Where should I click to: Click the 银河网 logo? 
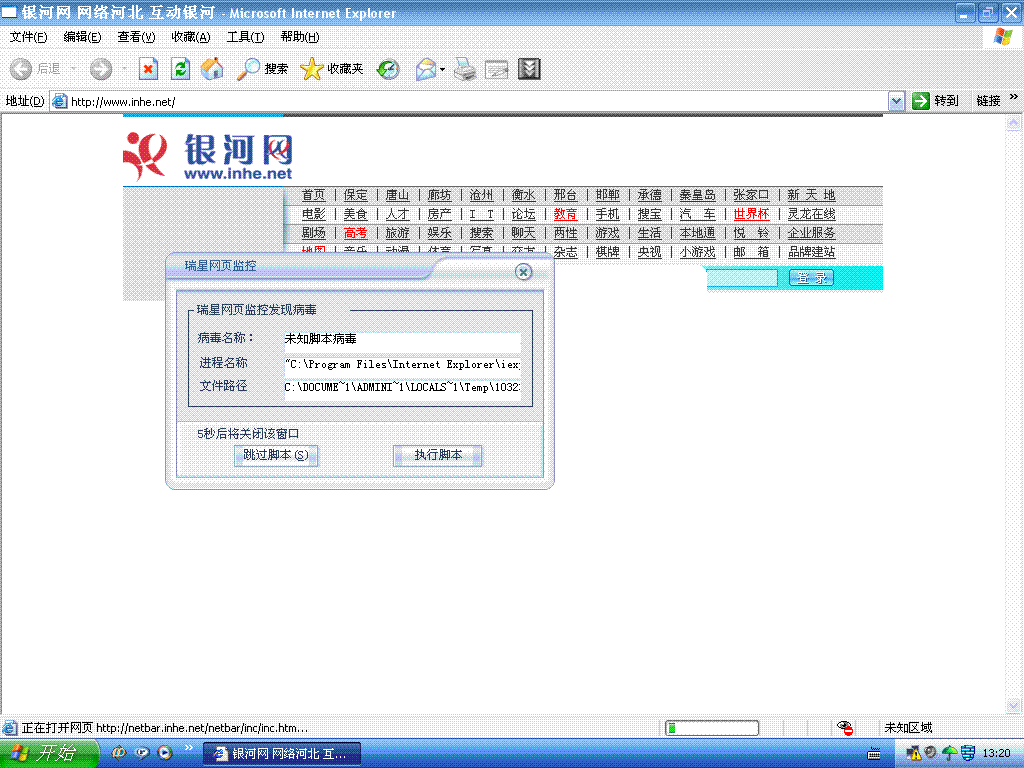point(208,156)
